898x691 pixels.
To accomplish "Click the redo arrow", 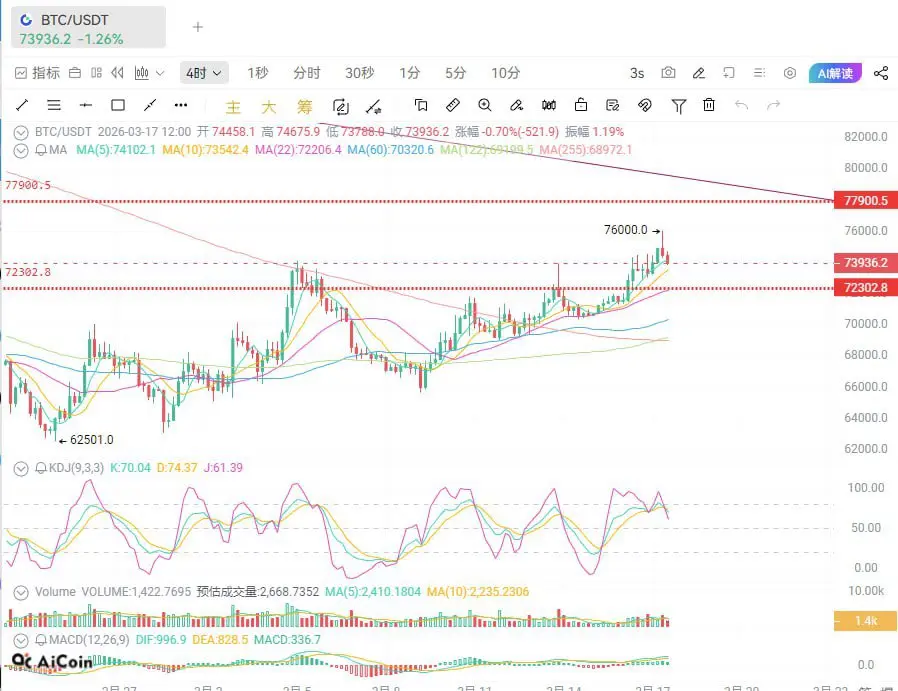I will [x=774, y=105].
